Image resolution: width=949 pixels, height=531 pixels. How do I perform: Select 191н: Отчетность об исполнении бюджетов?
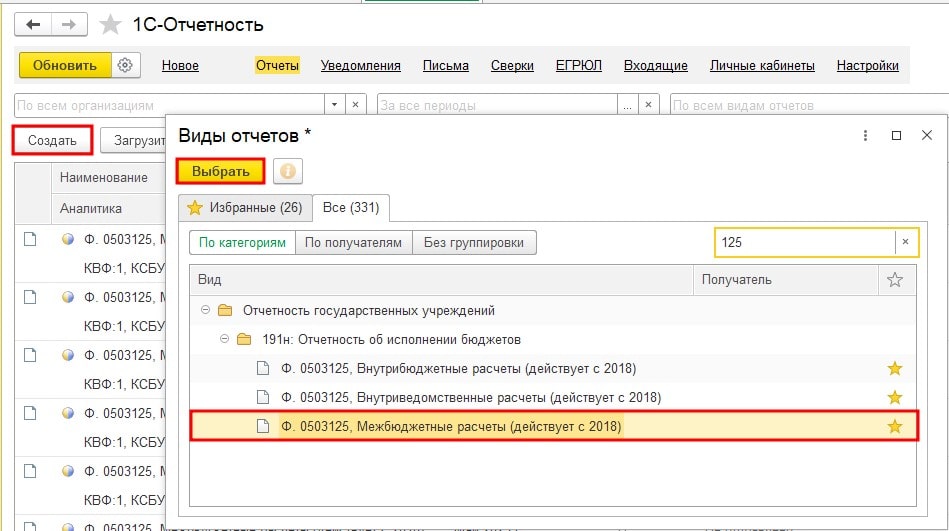tap(553, 340)
